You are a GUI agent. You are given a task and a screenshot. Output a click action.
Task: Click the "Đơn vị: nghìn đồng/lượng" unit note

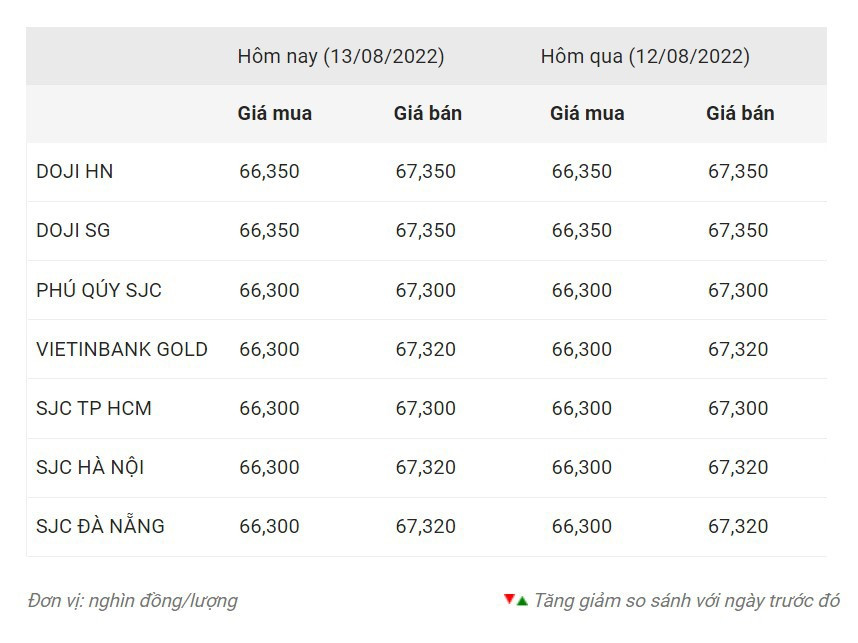click(x=133, y=601)
